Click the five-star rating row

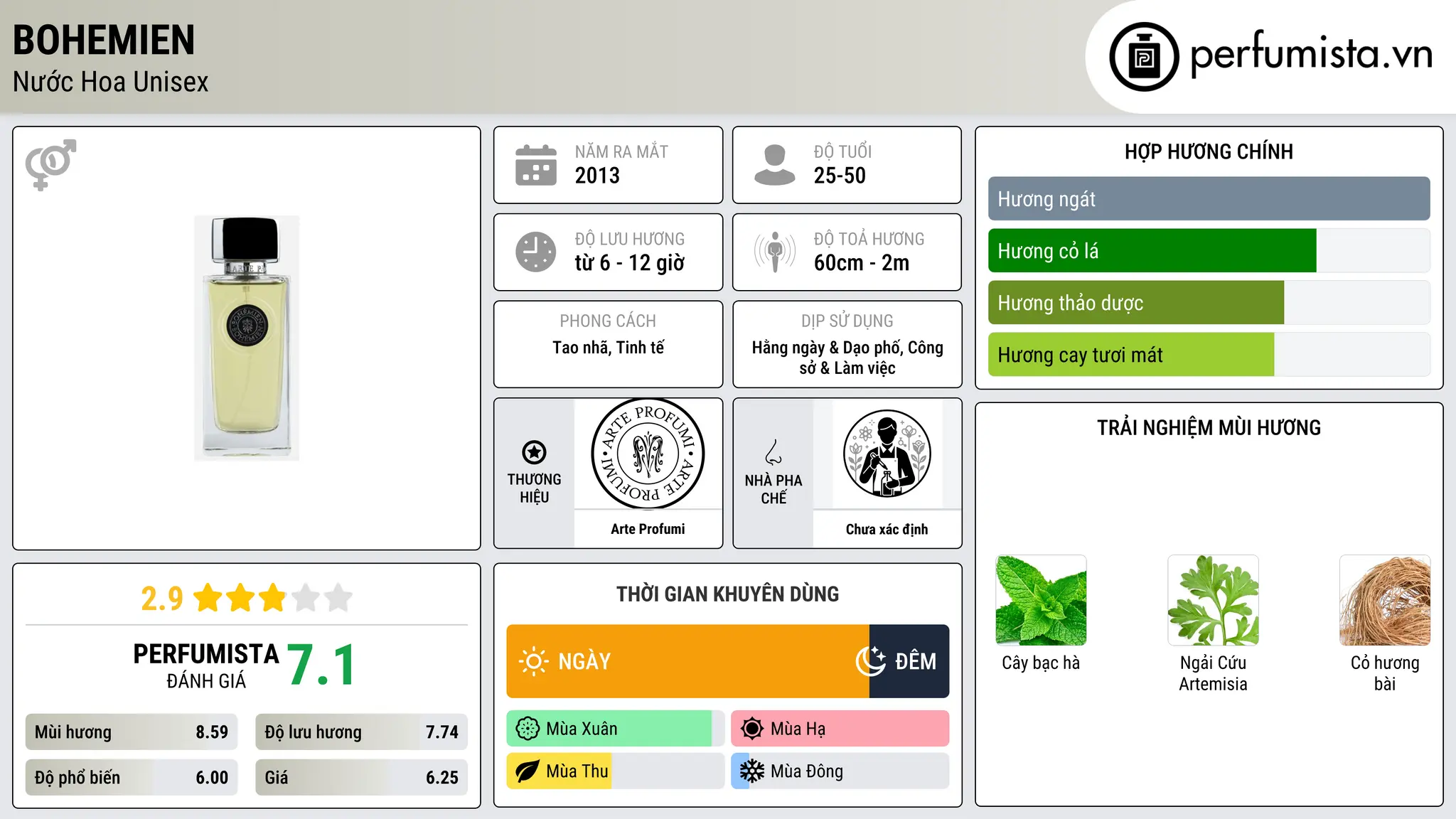coord(273,598)
